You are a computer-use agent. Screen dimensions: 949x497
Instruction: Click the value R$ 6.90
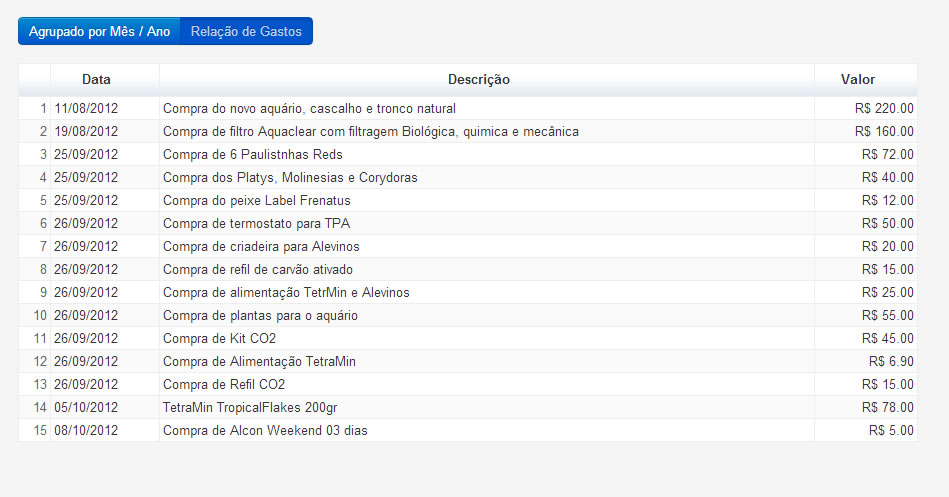pos(891,362)
